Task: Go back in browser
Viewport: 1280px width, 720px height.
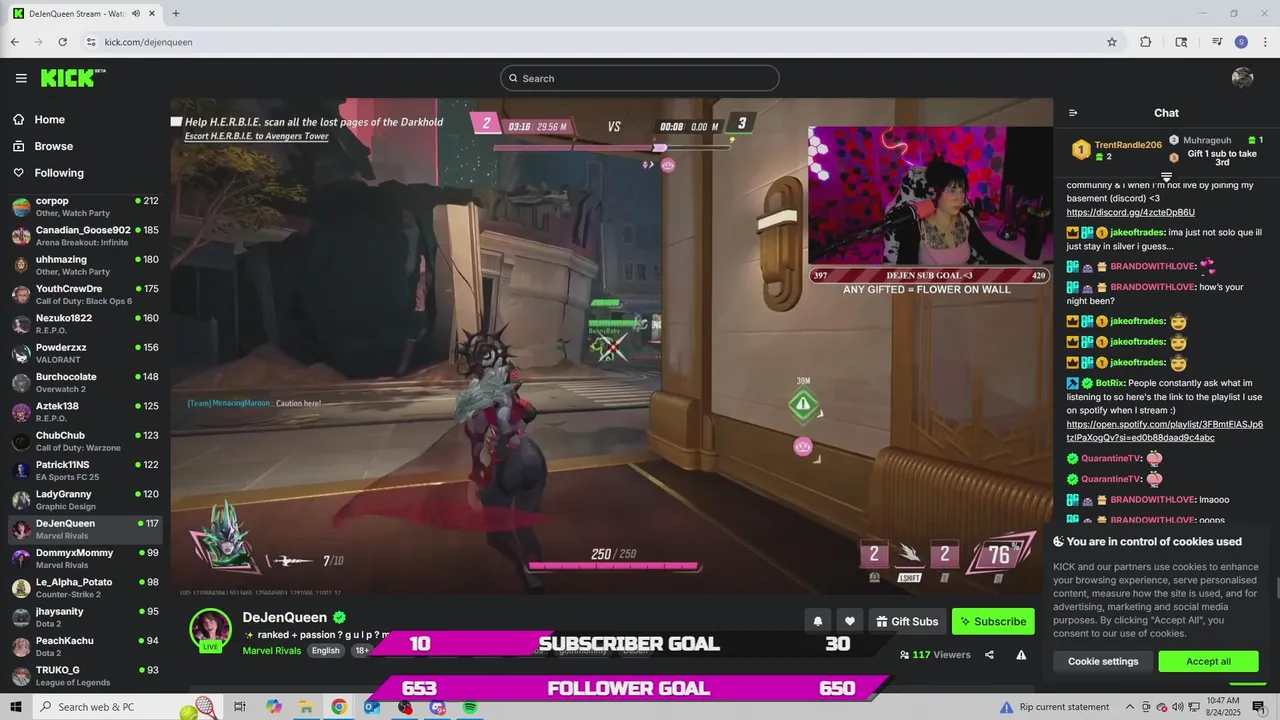Action: pos(15,42)
